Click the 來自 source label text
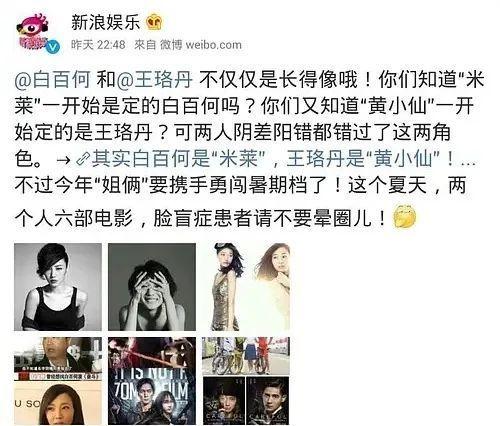 (x=145, y=45)
